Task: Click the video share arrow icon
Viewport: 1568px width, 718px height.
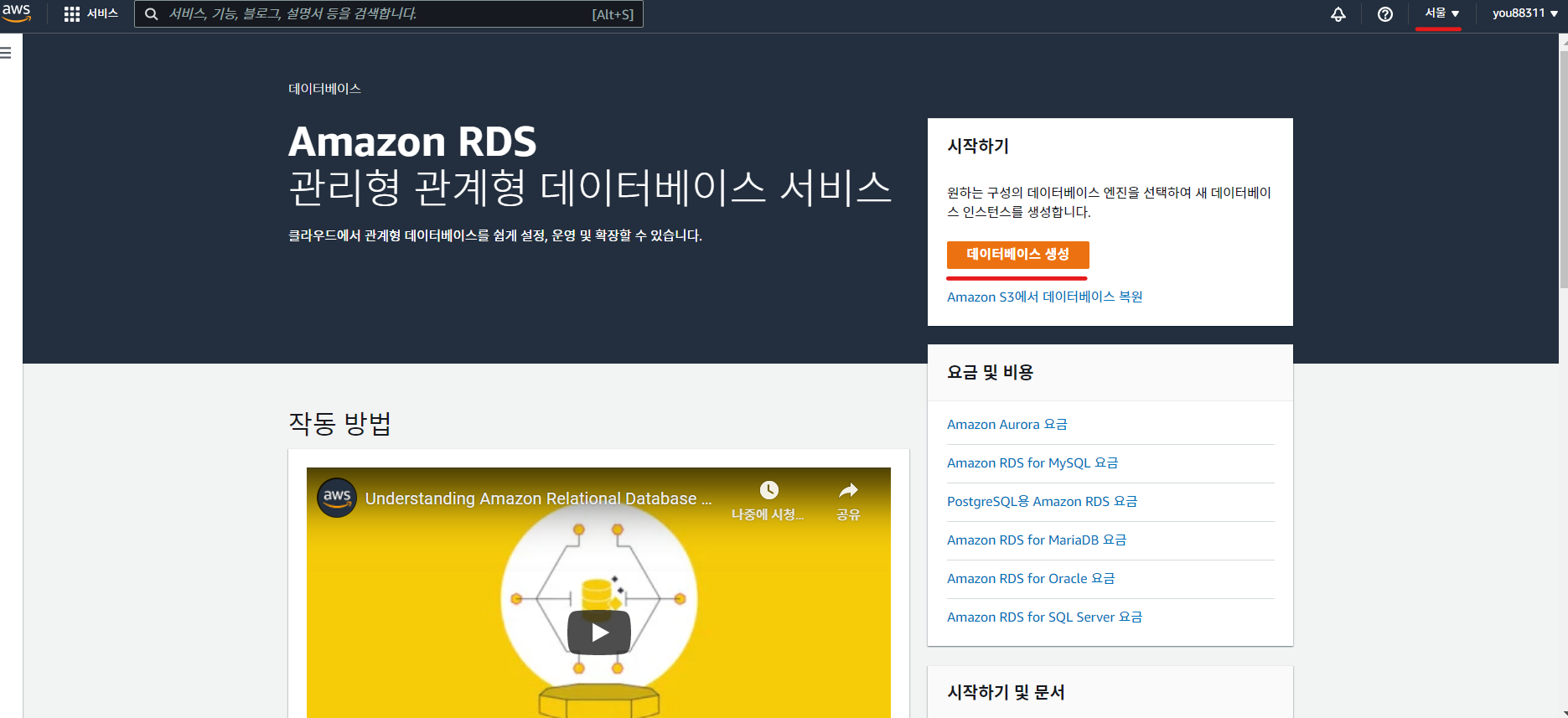Action: click(848, 490)
